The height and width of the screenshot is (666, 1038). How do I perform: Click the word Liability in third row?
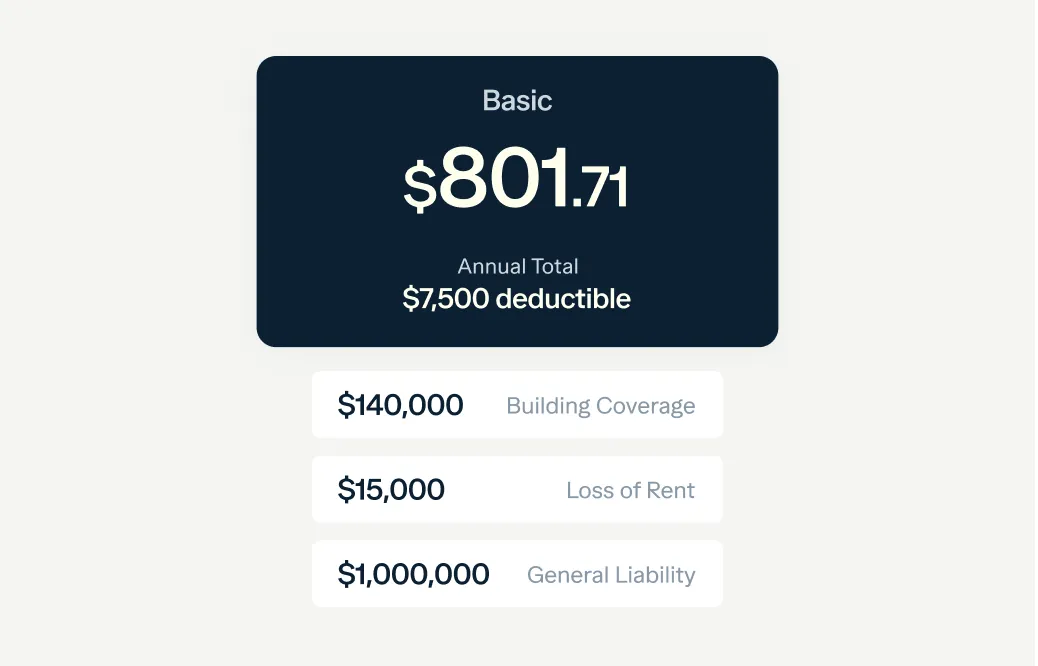coord(655,575)
